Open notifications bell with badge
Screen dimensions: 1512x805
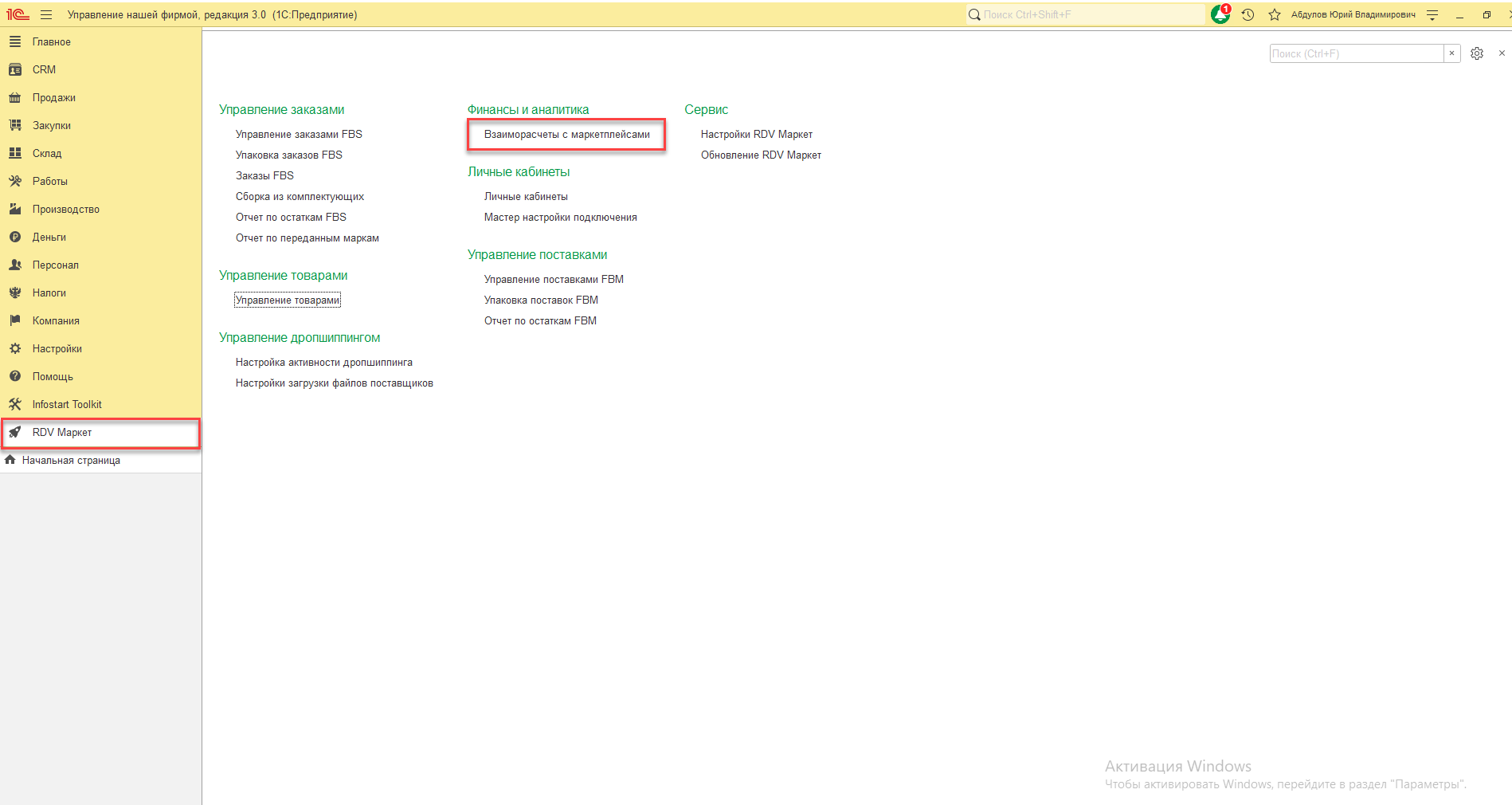point(1221,14)
